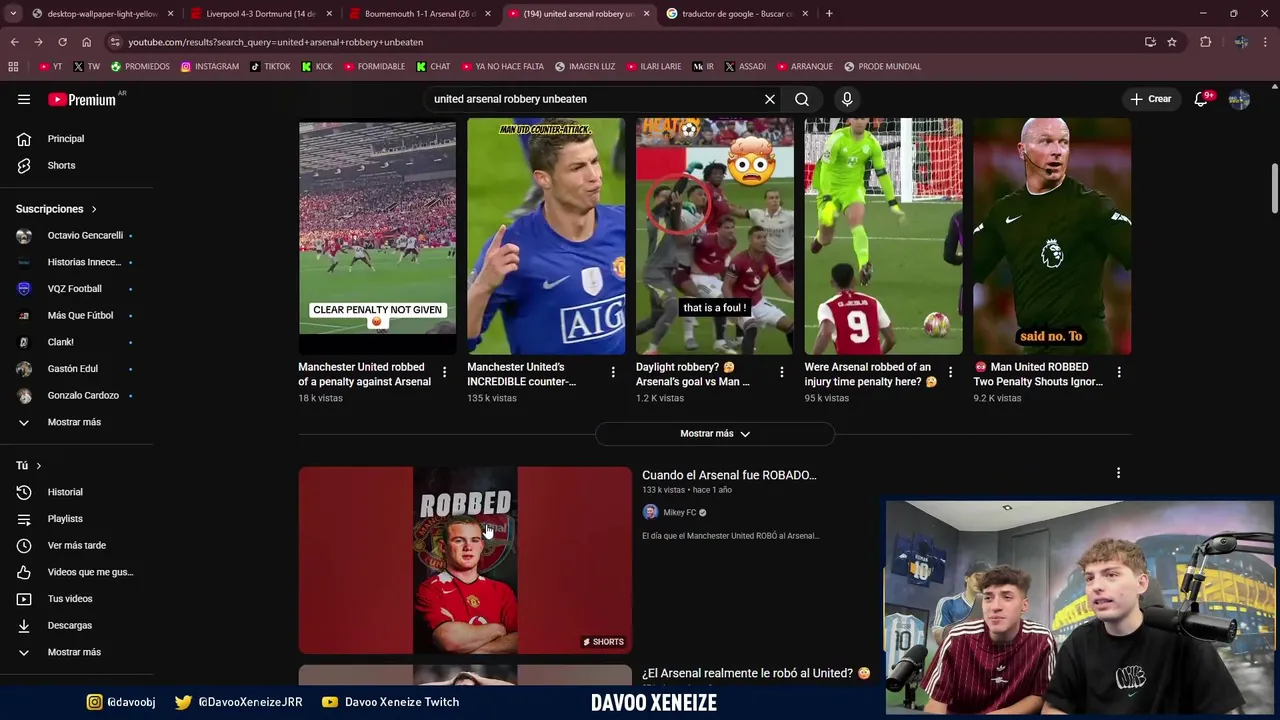Viewport: 1280px width, 720px height.
Task: Switch to traductor de google tab
Action: click(x=736, y=14)
